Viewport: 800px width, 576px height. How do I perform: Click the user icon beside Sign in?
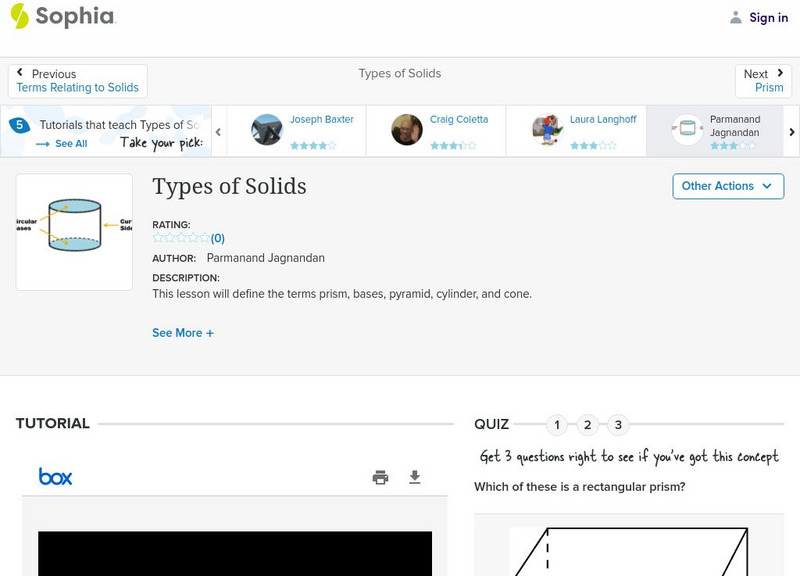736,17
